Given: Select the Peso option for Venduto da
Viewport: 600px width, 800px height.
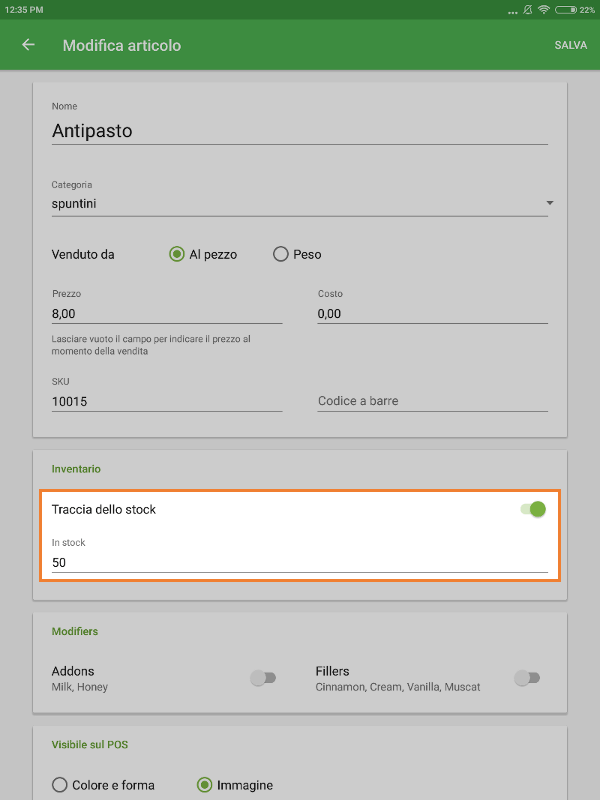Looking at the screenshot, I should click(x=281, y=254).
